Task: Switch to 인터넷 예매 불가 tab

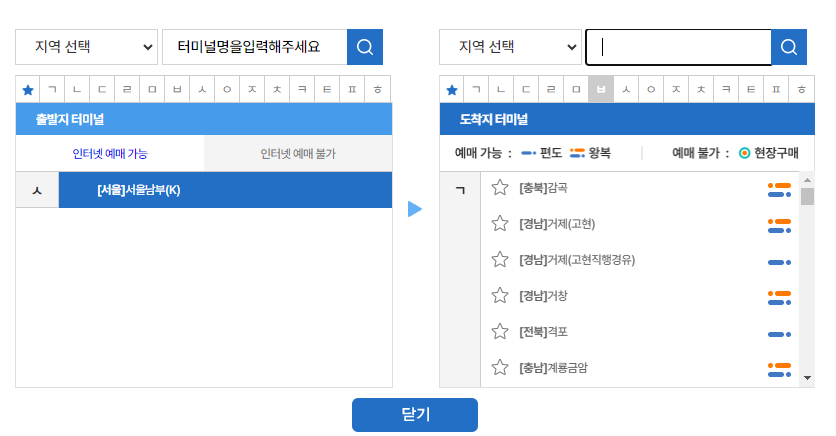Action: pos(298,154)
